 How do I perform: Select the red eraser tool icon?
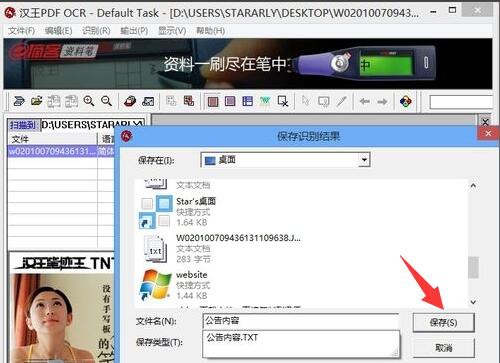point(130,101)
